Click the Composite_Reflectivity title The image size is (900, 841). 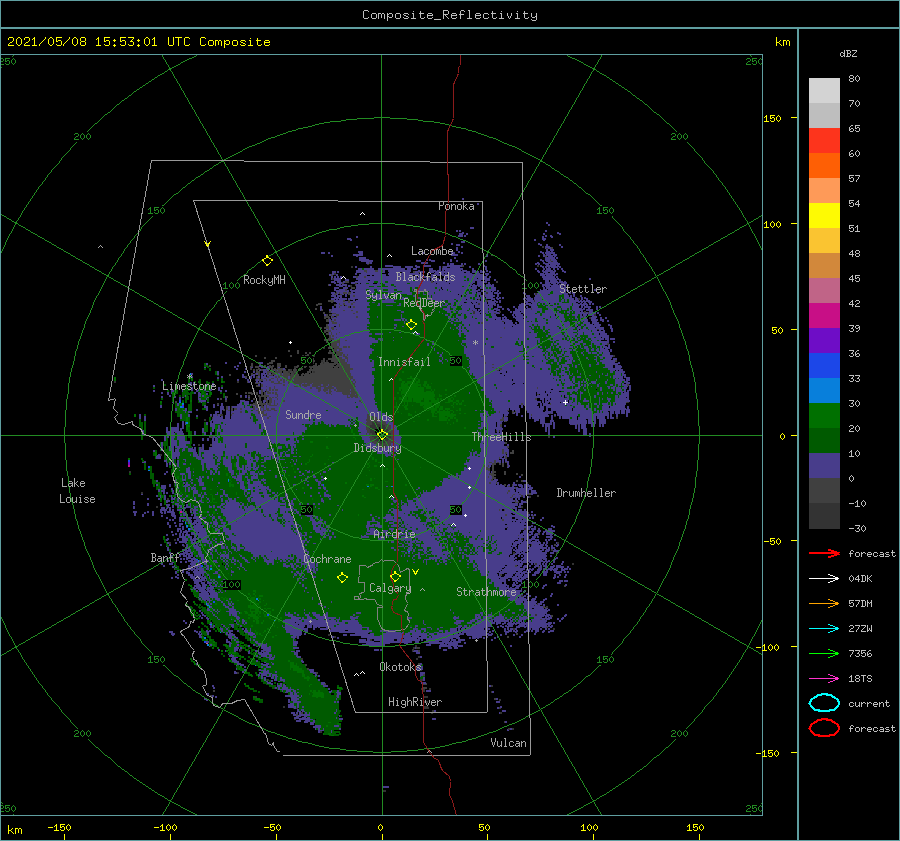449,15
